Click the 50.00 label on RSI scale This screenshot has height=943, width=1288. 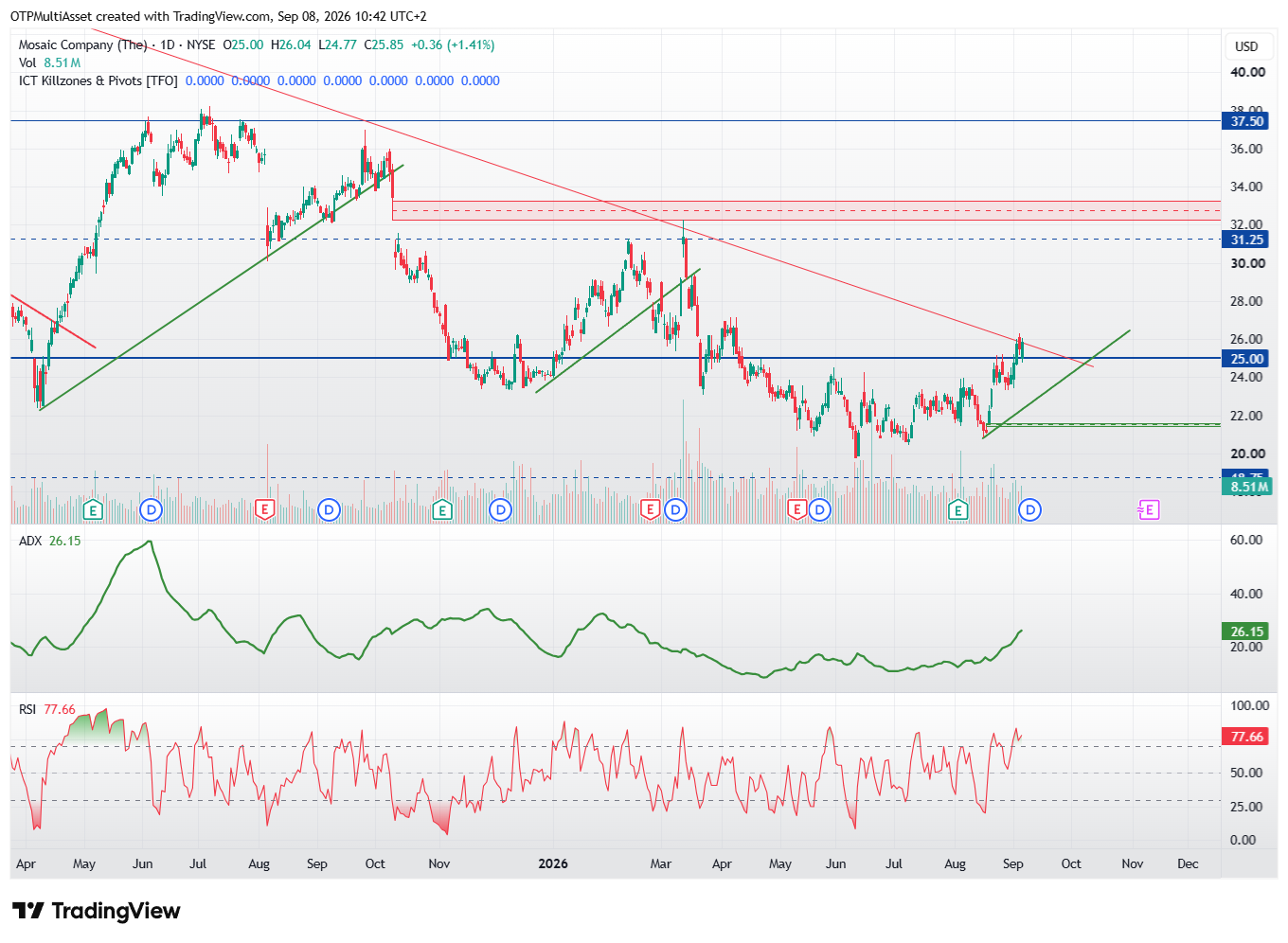[1247, 773]
